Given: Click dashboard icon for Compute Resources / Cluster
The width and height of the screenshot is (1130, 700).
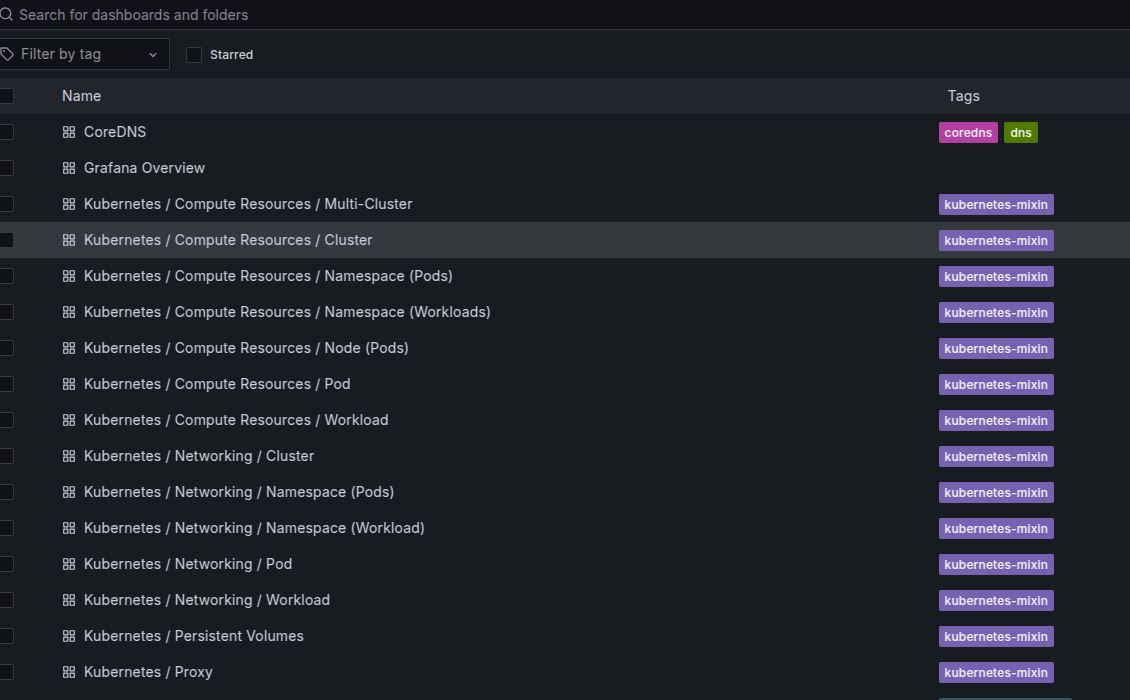Looking at the screenshot, I should coord(69,240).
